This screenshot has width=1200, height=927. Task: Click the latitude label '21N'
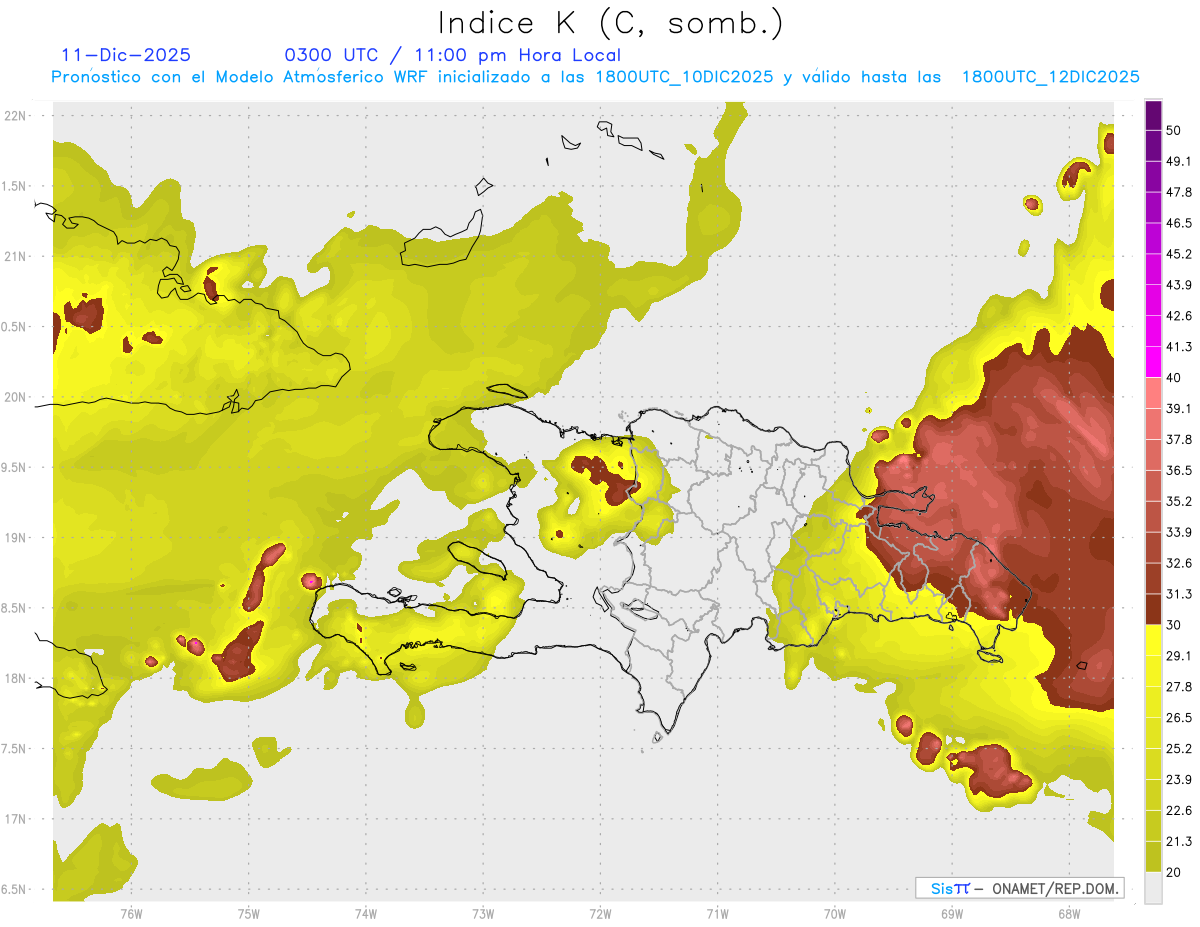[17, 256]
